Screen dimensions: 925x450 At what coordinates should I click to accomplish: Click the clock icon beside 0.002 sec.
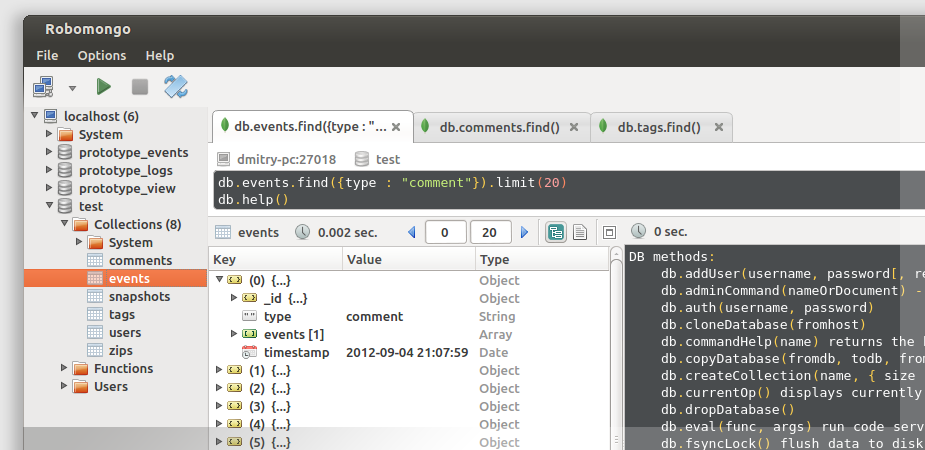click(x=303, y=232)
